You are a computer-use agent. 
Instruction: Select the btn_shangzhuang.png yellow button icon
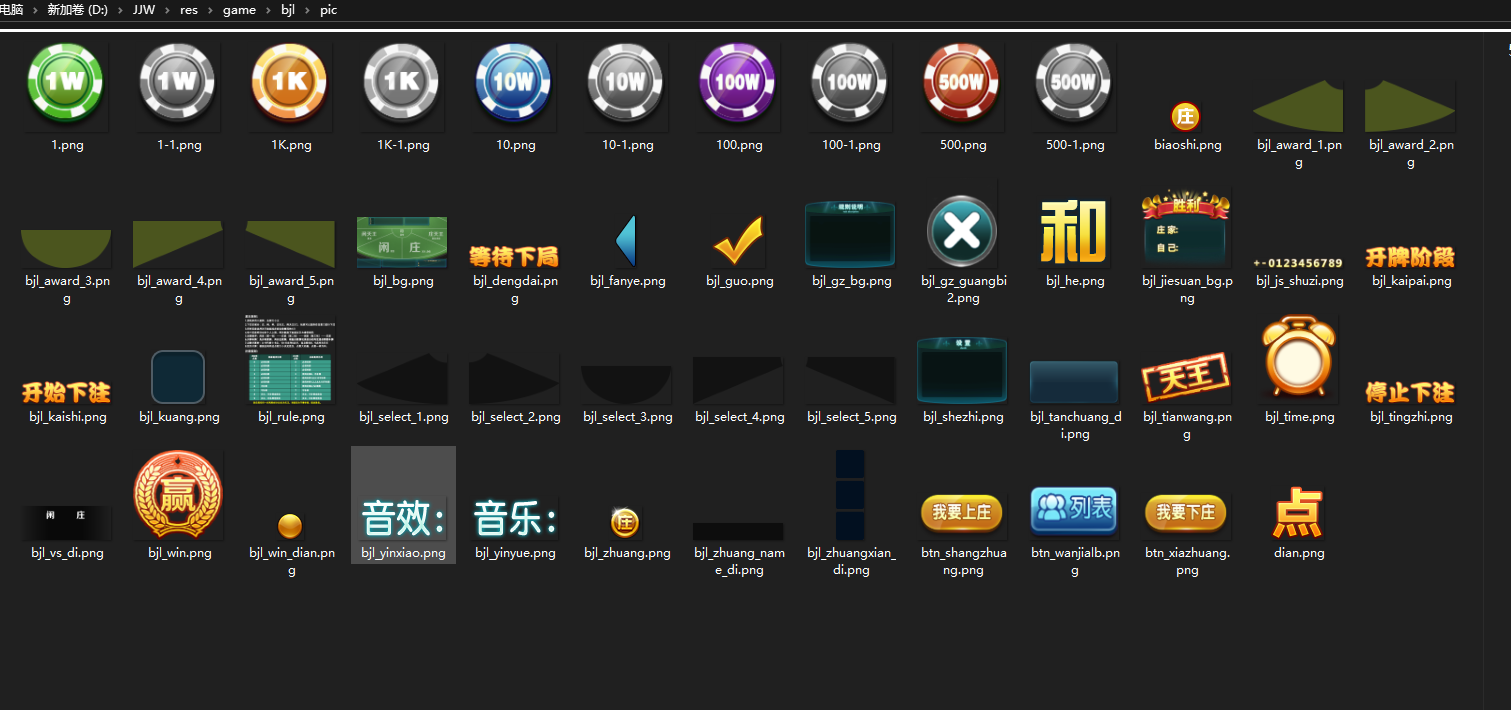[x=961, y=512]
